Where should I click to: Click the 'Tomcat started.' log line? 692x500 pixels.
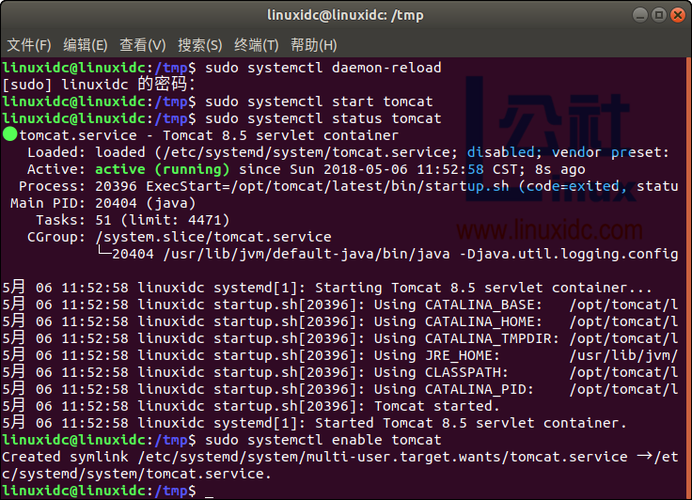[x=251, y=406]
